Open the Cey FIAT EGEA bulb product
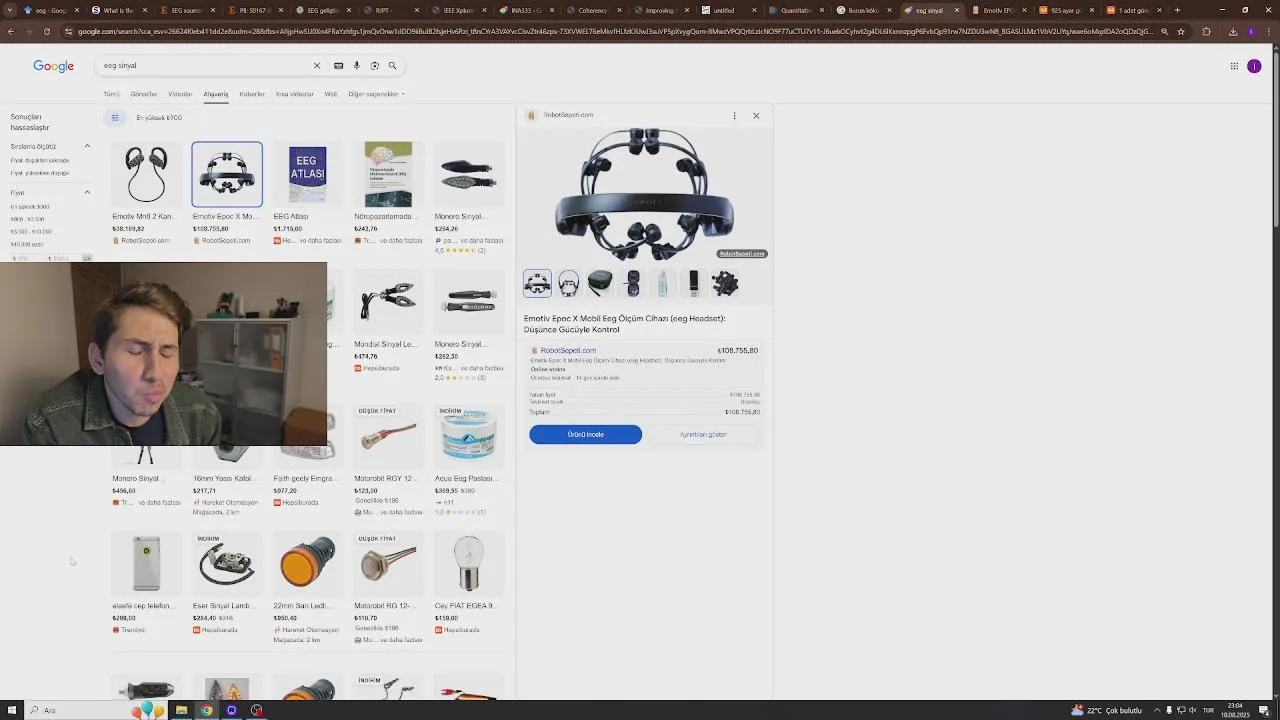This screenshot has height=720, width=1280. click(468, 584)
